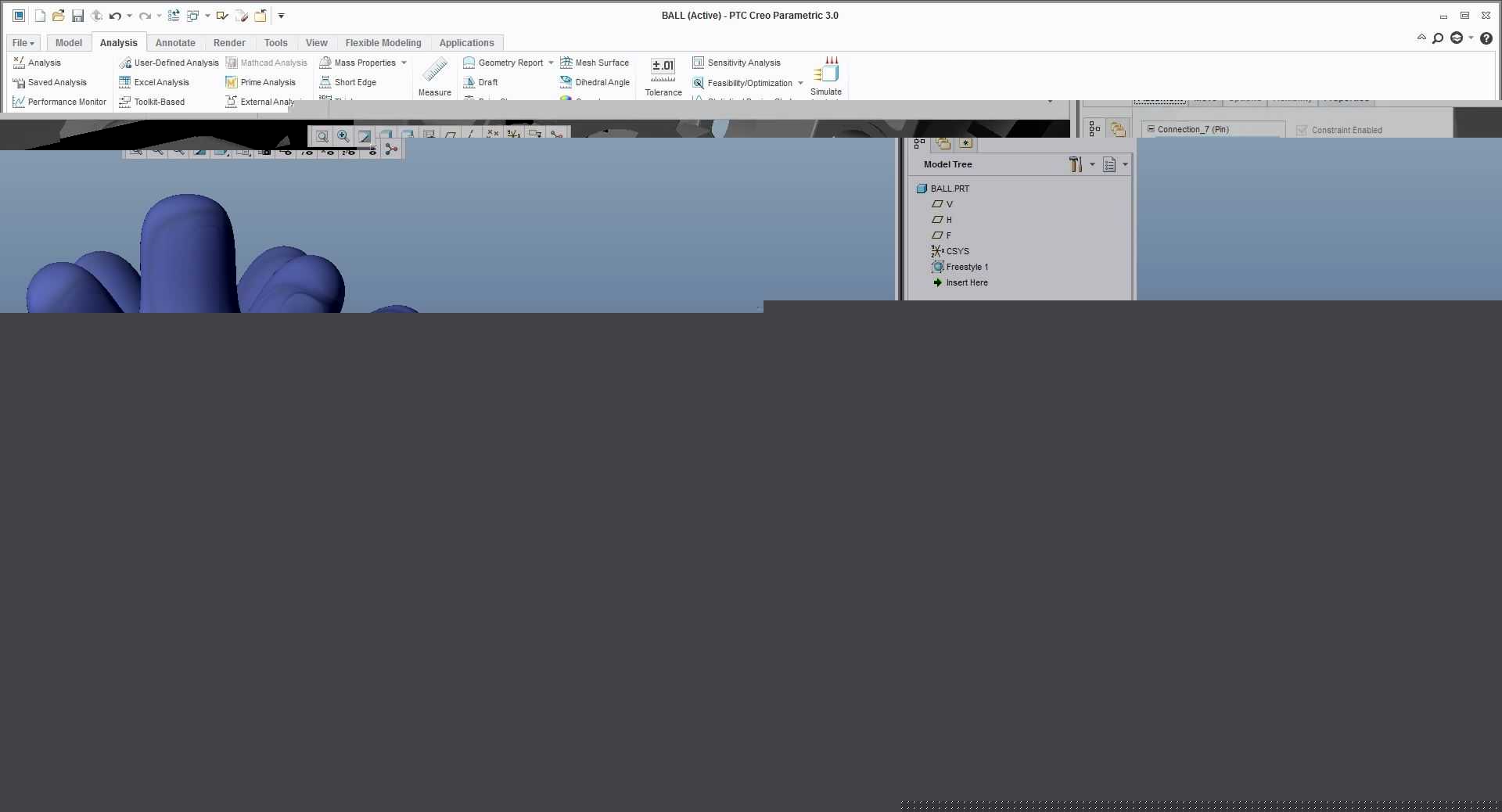The image size is (1502, 812).
Task: Open the Windows list dropdown arrow
Action: (207, 16)
